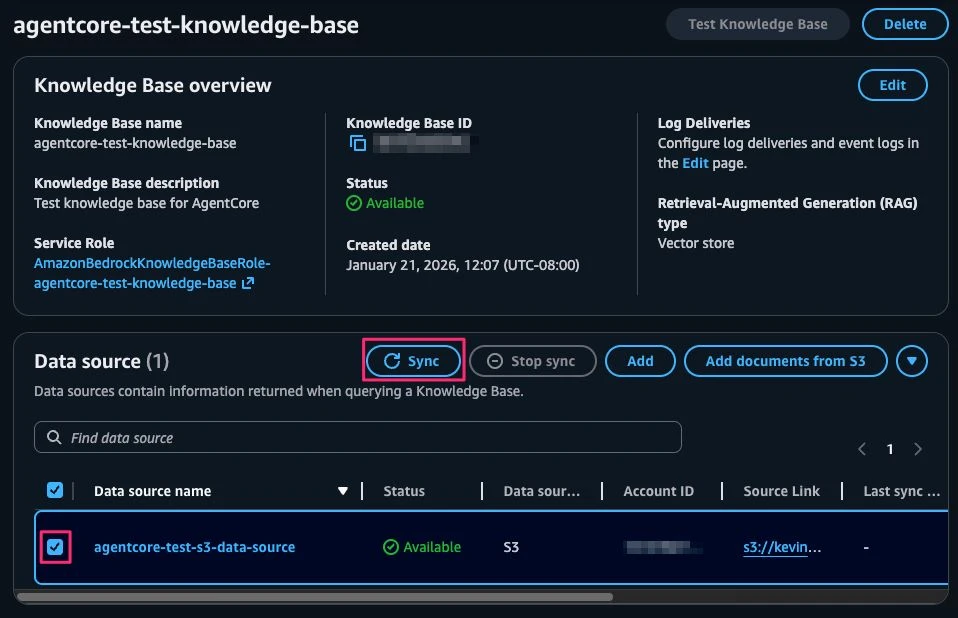The height and width of the screenshot is (618, 958).
Task: Go to previous page using left chevron
Action: click(862, 449)
